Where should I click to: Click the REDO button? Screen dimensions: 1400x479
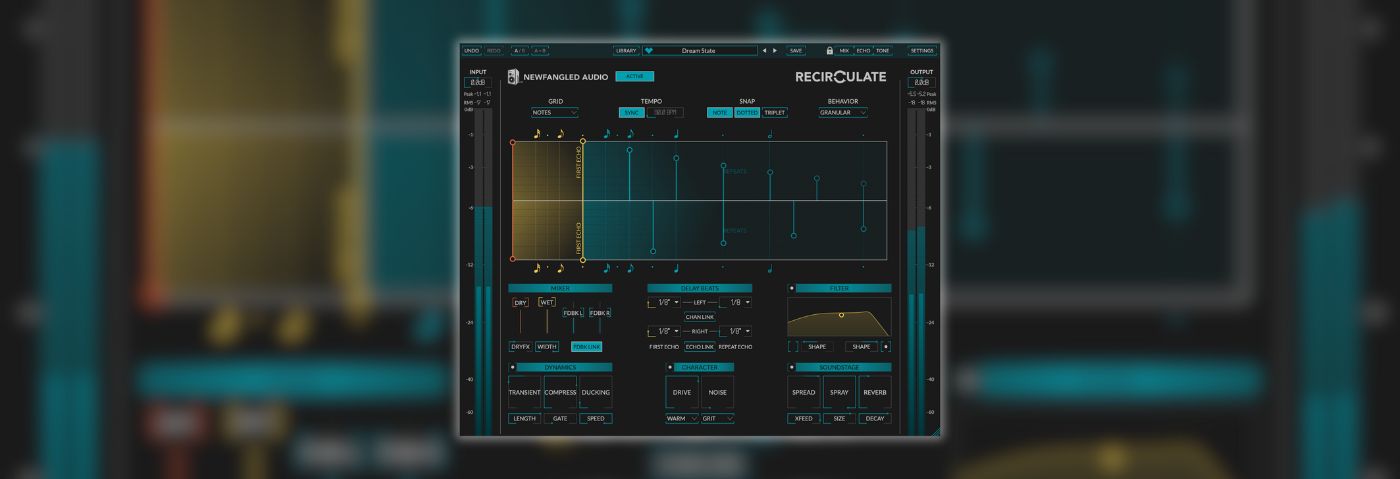point(494,50)
